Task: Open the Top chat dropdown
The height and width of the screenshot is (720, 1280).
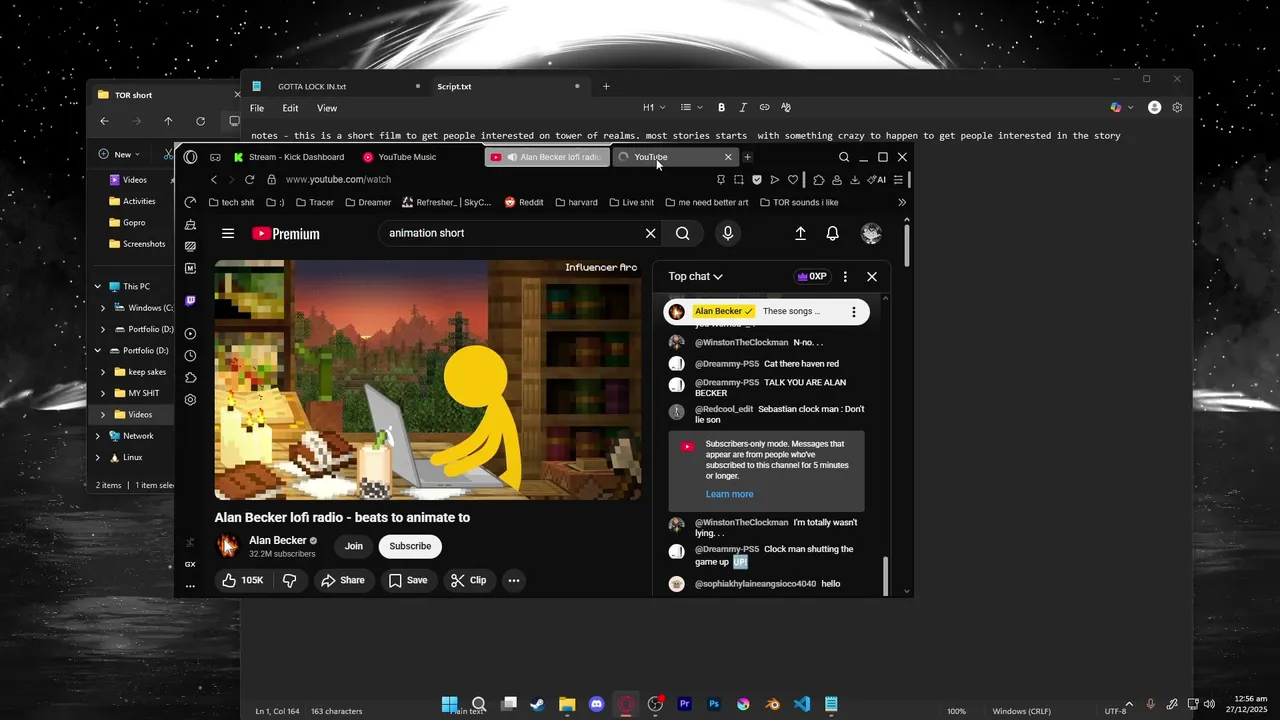Action: point(696,277)
